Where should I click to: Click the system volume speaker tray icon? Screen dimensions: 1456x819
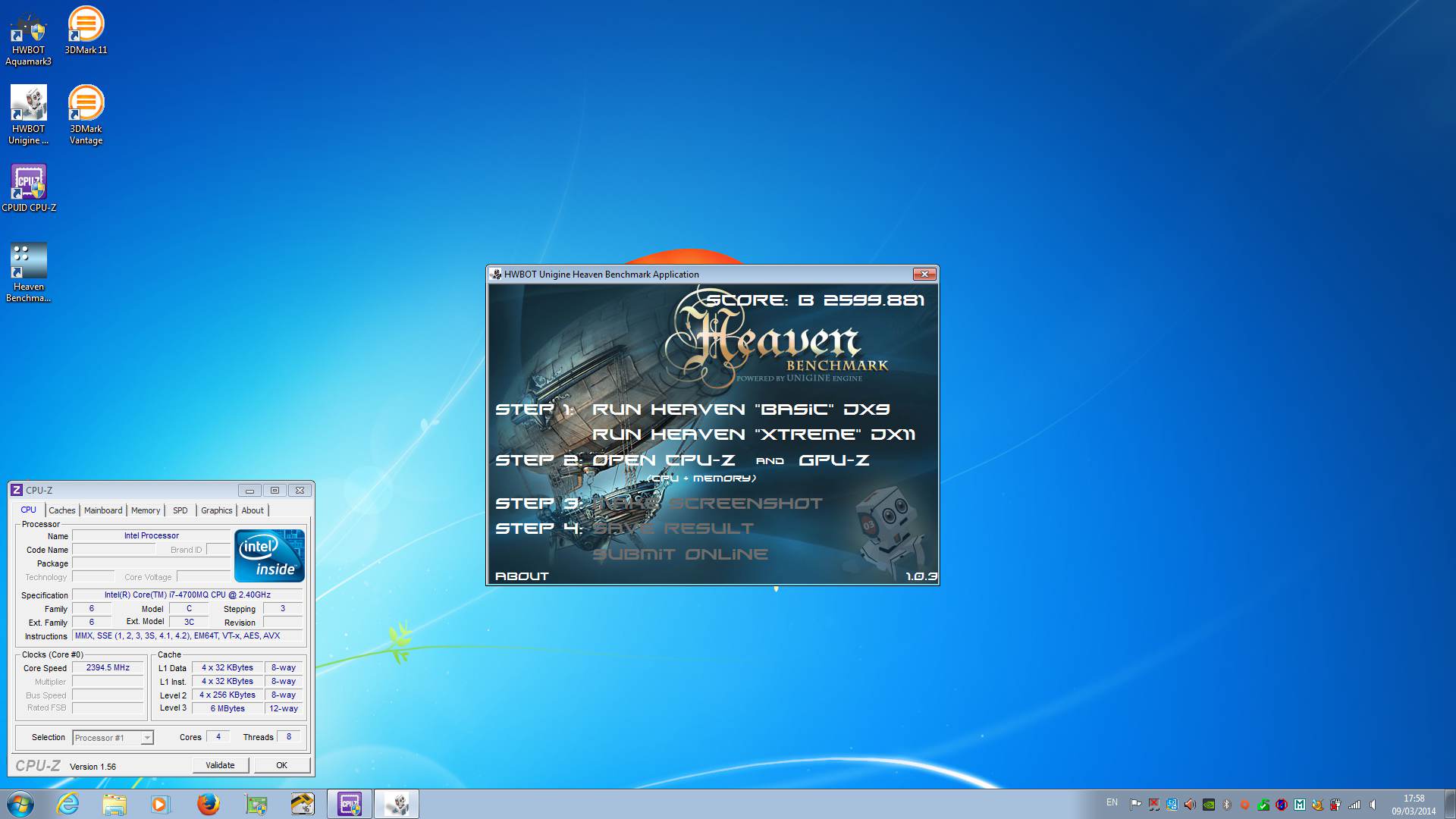(1373, 805)
